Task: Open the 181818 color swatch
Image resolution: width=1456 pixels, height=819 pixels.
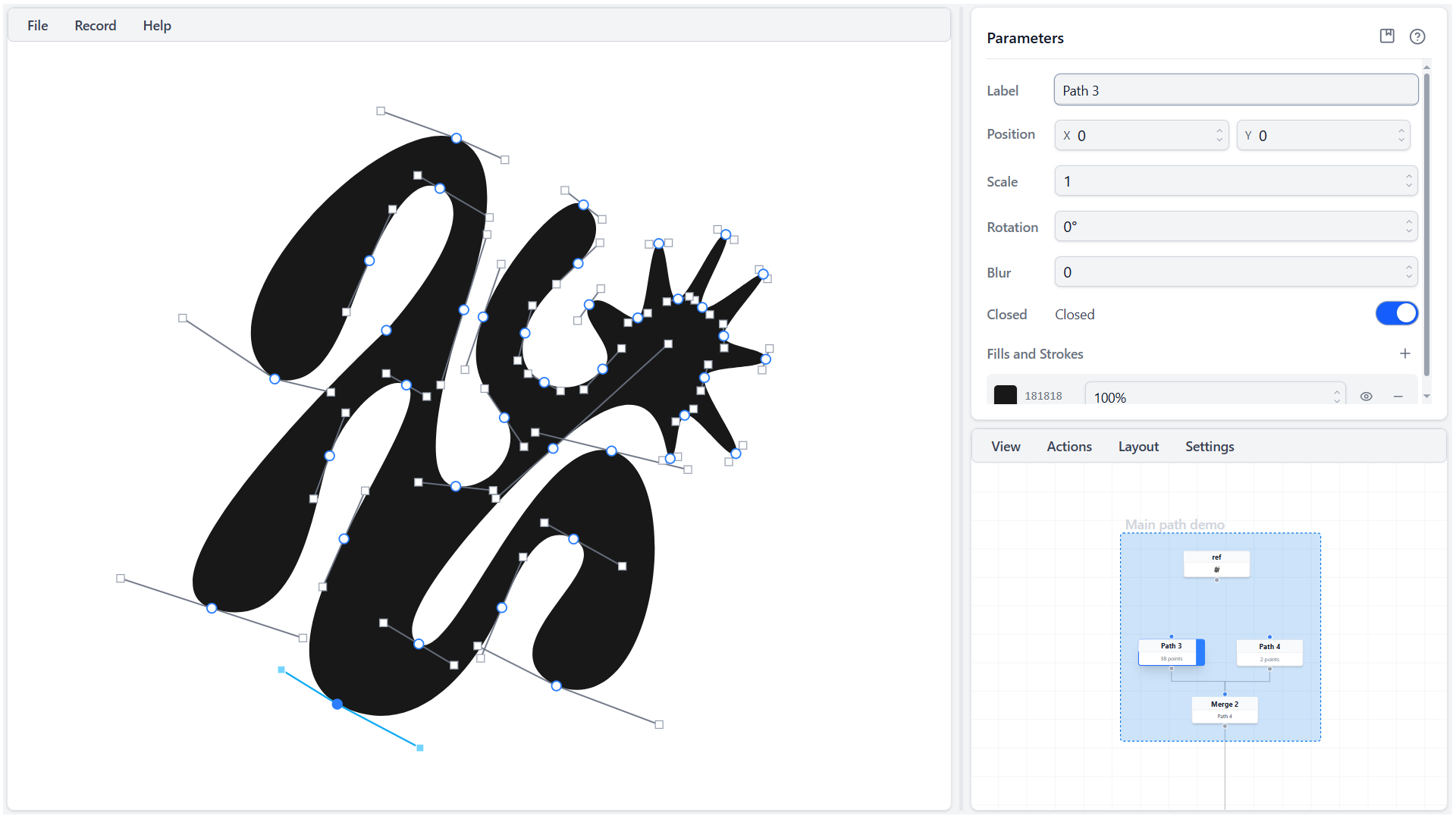Action: pos(1004,394)
